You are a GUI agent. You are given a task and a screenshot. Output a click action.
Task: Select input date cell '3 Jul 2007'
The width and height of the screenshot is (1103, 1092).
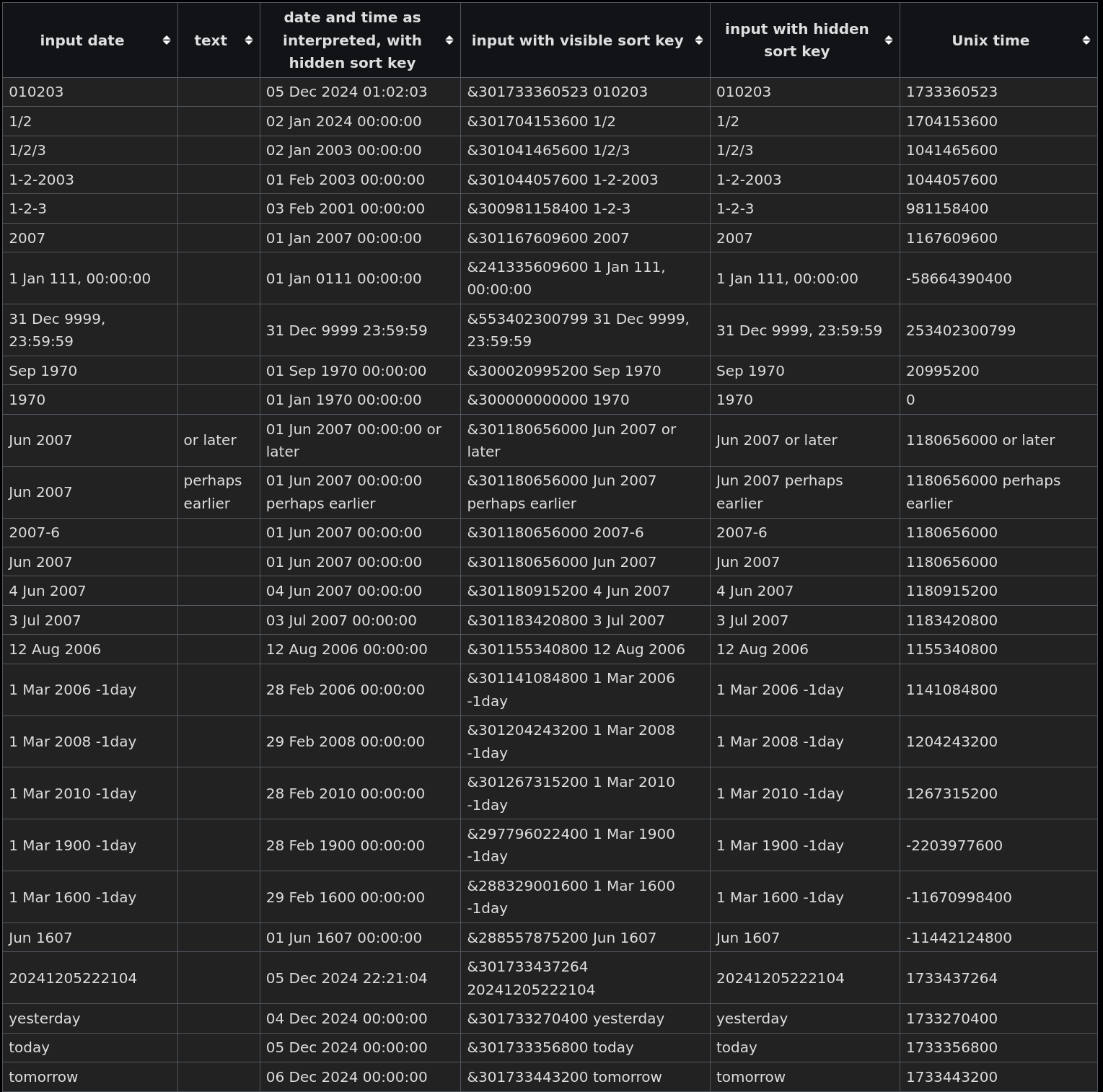(x=90, y=620)
